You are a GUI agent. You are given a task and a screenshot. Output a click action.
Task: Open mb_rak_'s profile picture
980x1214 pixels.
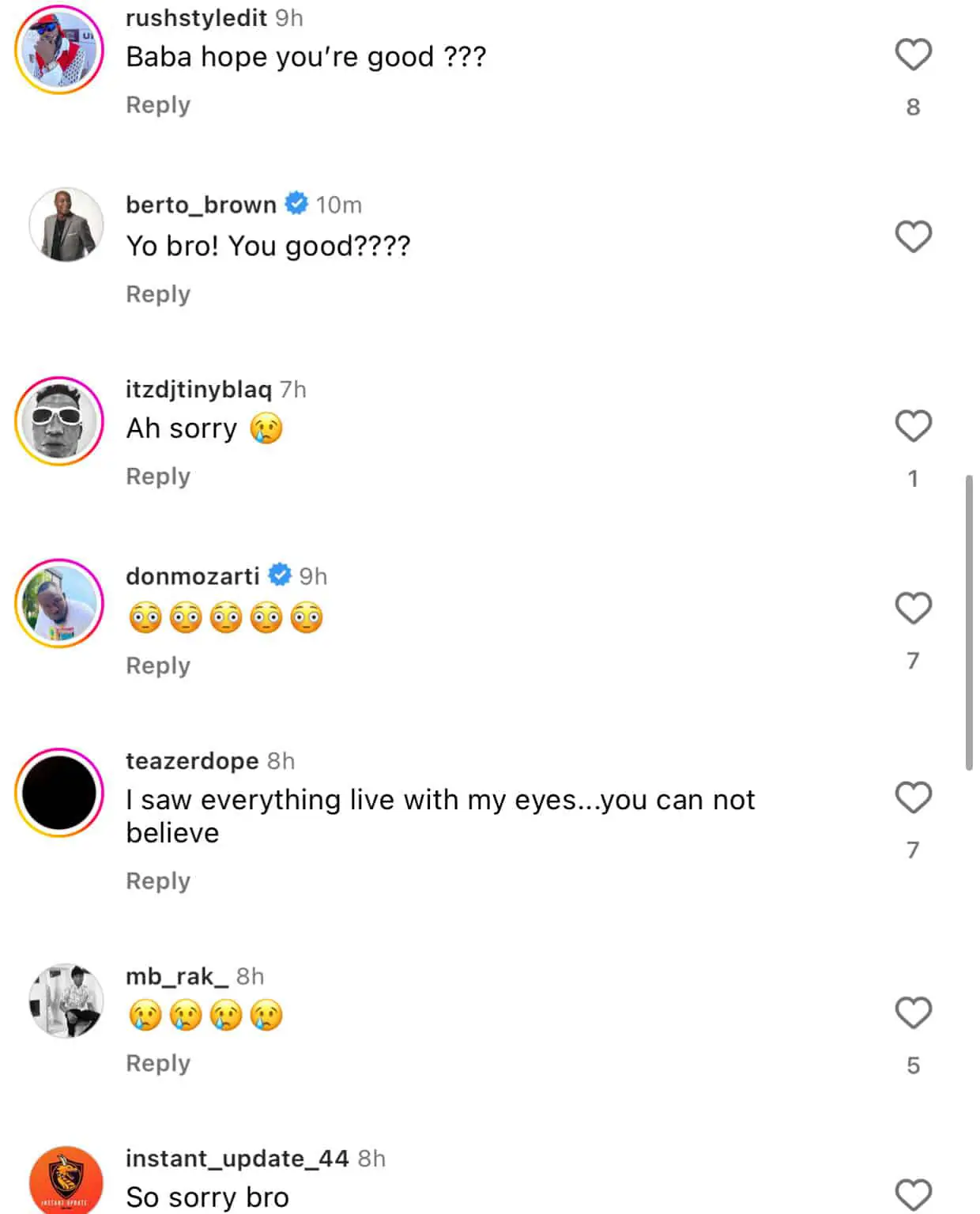tap(66, 1001)
